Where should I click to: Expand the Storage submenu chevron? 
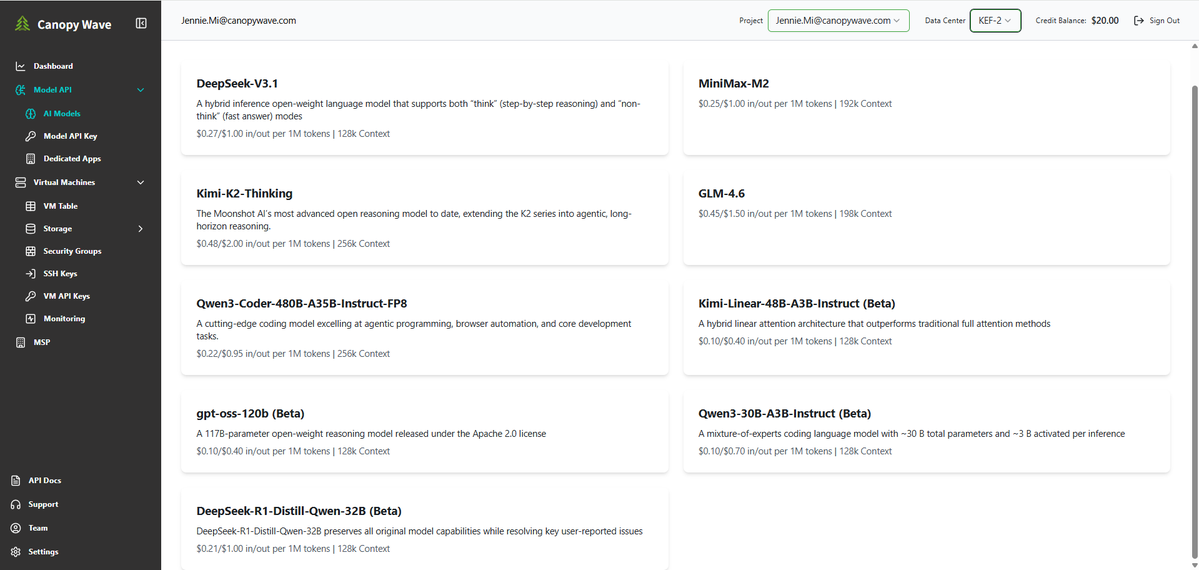[140, 229]
